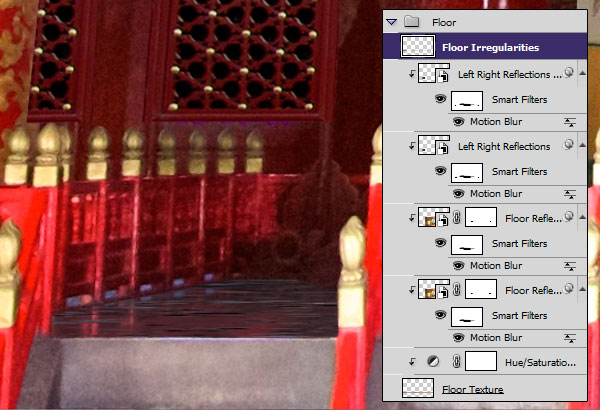This screenshot has height=410, width=600.
Task: Click smart object thumbnail of untruncated 'Left Right Reflections' layer
Action: 433,145
